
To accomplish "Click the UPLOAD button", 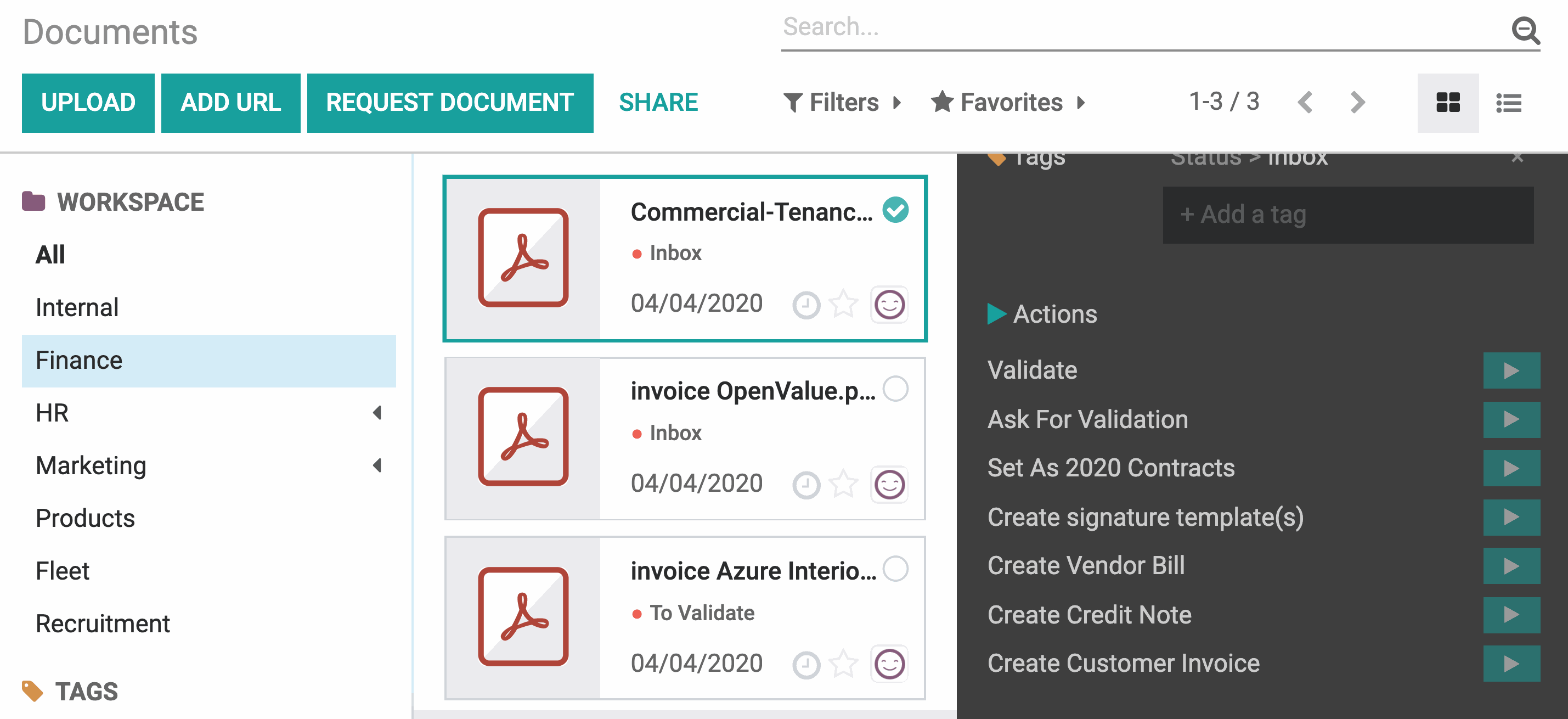I will [x=88, y=102].
